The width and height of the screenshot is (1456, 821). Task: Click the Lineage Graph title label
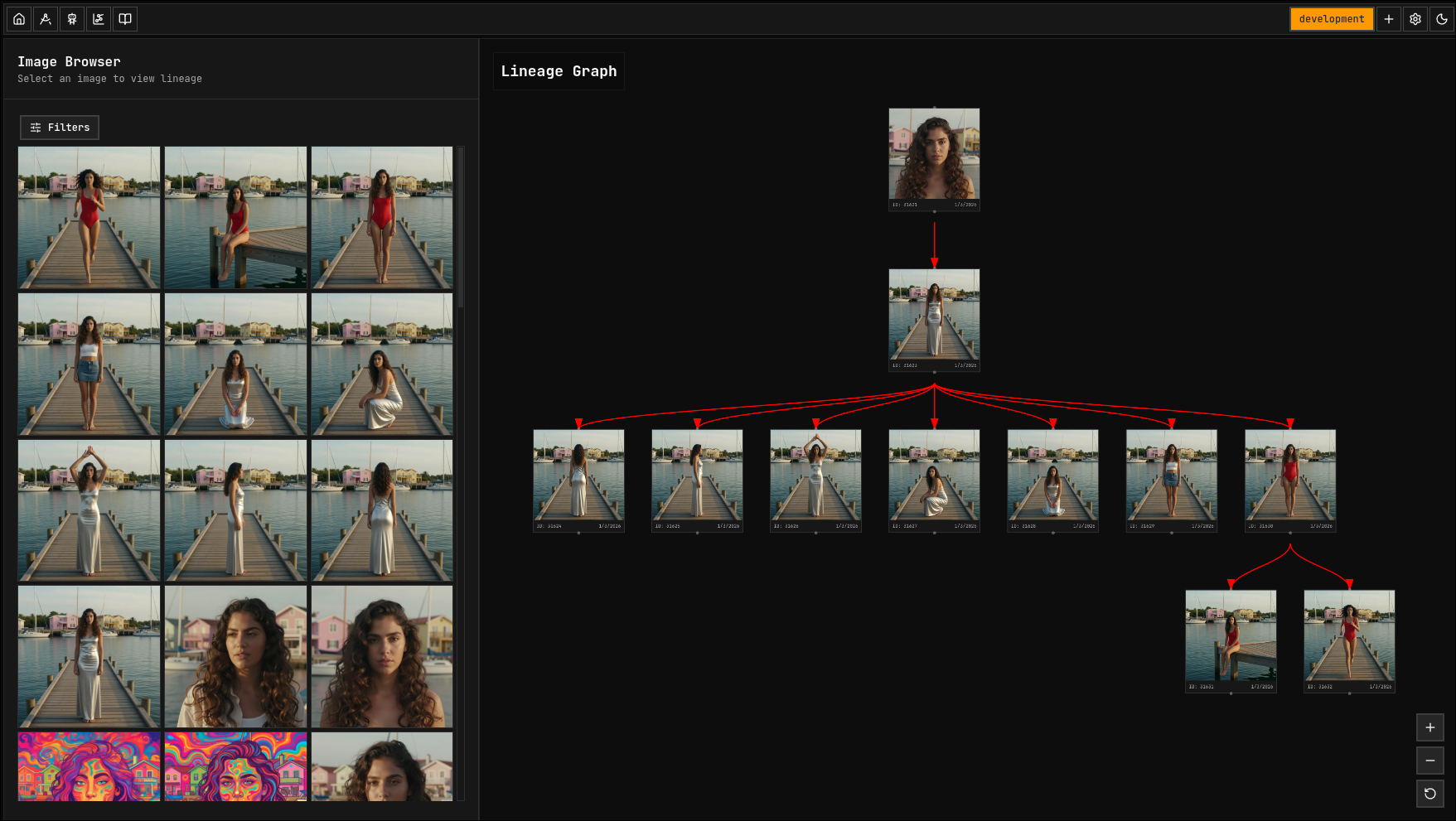point(559,71)
